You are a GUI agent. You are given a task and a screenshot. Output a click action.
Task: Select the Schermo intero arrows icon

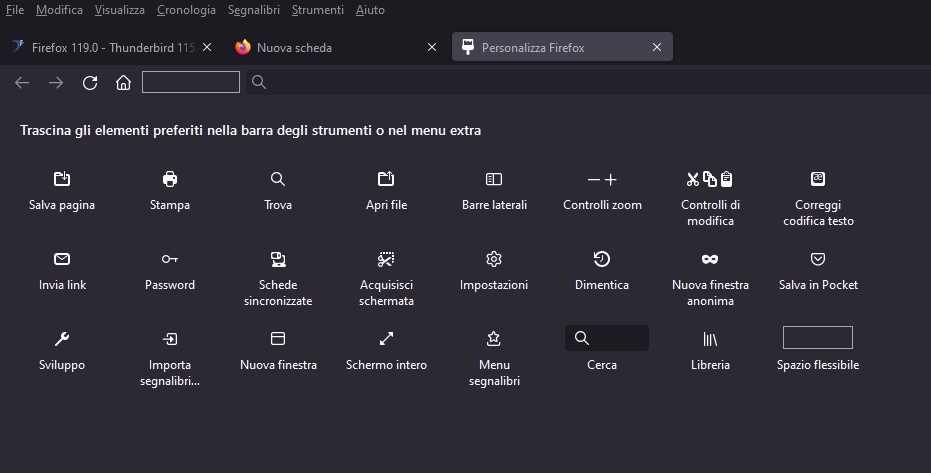tap(386, 338)
